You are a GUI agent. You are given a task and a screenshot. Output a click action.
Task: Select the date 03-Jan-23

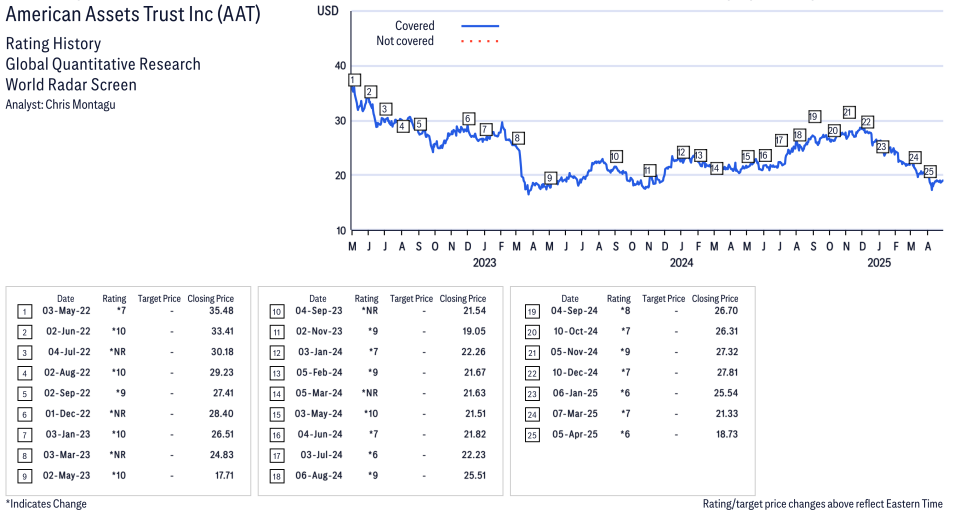[x=67, y=435]
